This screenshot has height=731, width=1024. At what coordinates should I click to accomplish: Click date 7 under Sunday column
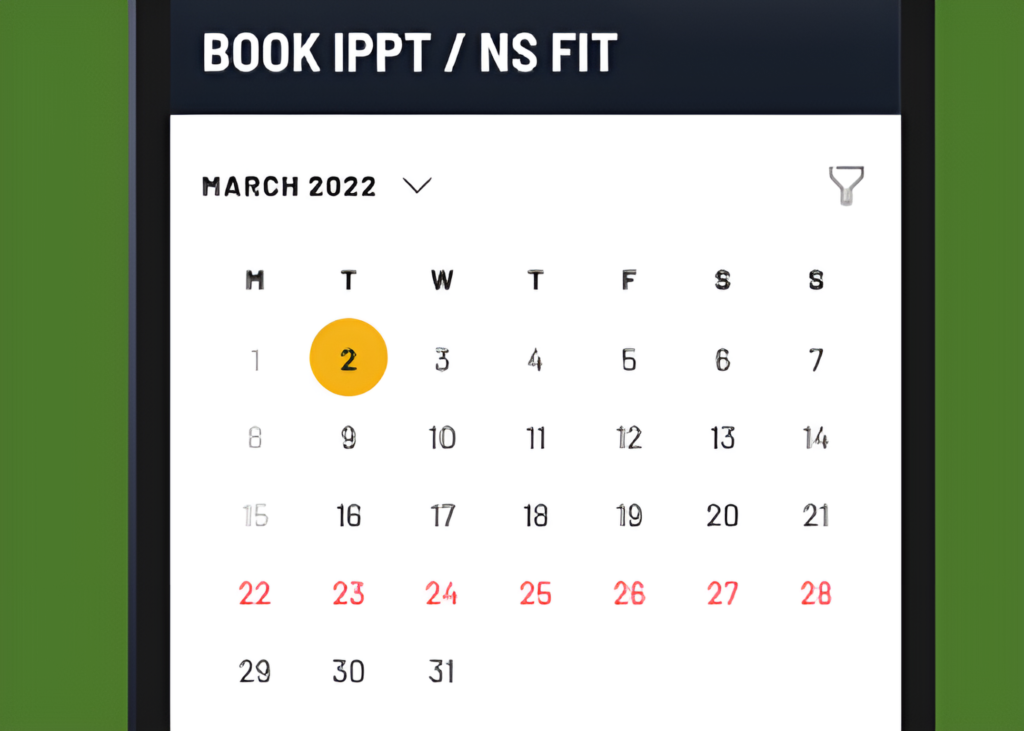point(815,357)
